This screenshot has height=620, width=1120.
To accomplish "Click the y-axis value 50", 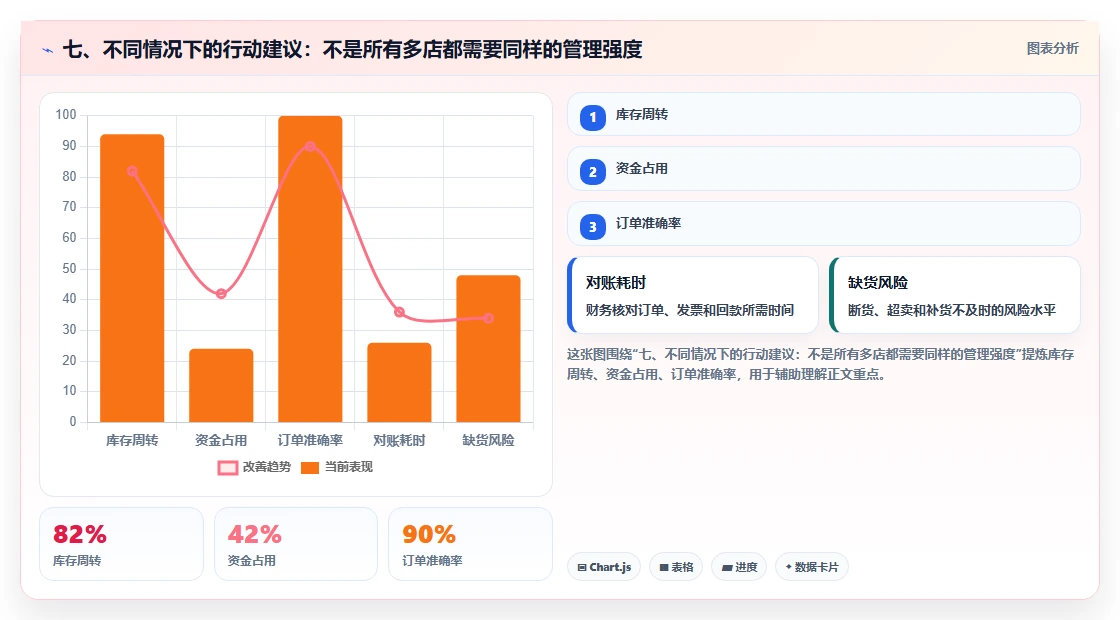I will click(69, 269).
